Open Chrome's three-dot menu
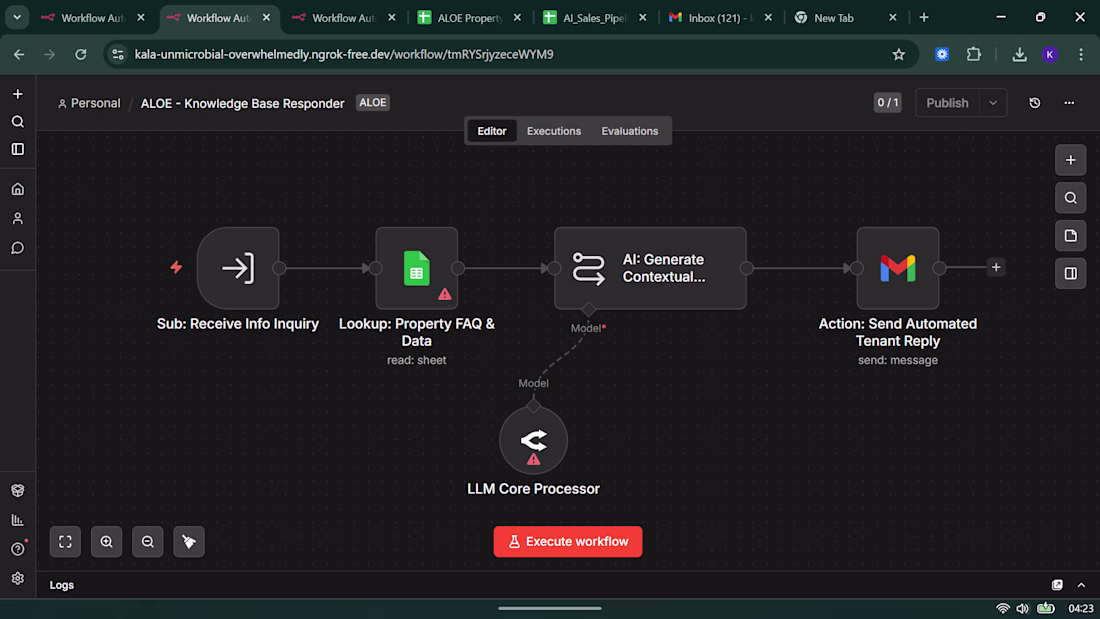Image resolution: width=1100 pixels, height=619 pixels. (1081, 54)
